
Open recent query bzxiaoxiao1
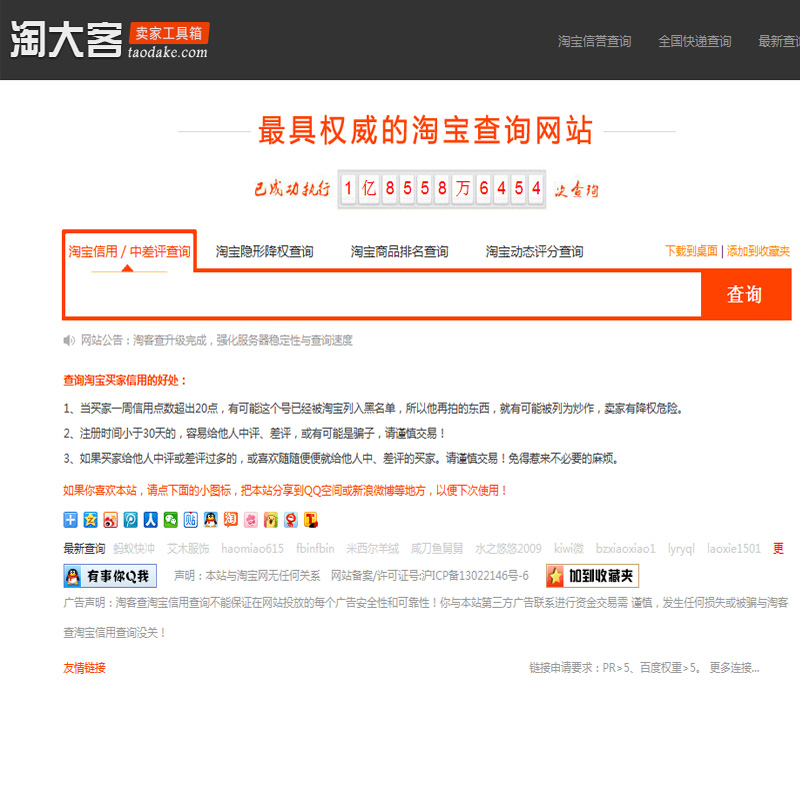point(626,548)
